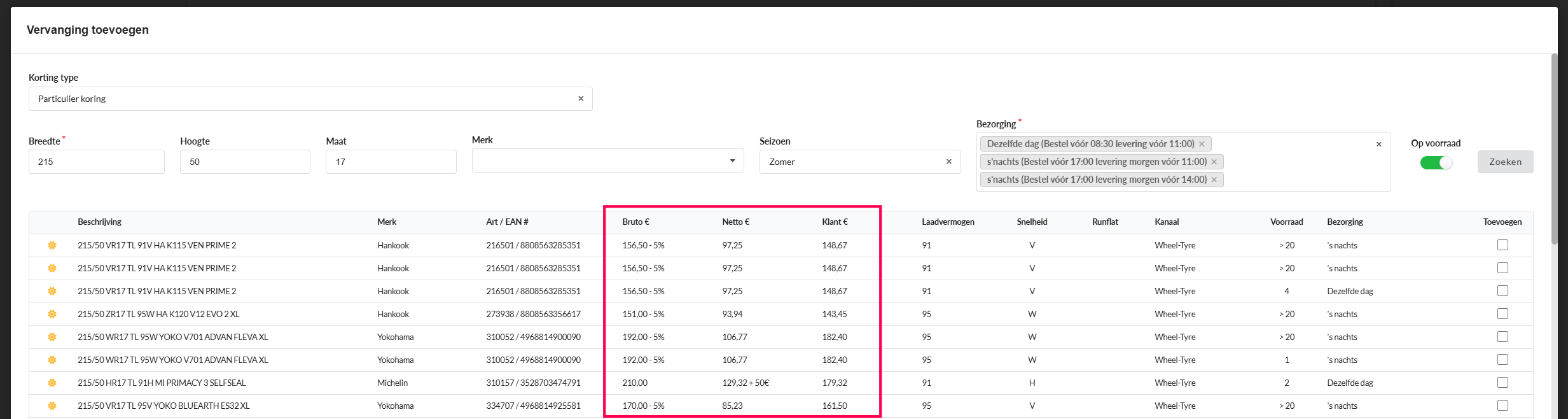1568x419 pixels.
Task: Clear the Korting type selection
Action: (x=580, y=99)
